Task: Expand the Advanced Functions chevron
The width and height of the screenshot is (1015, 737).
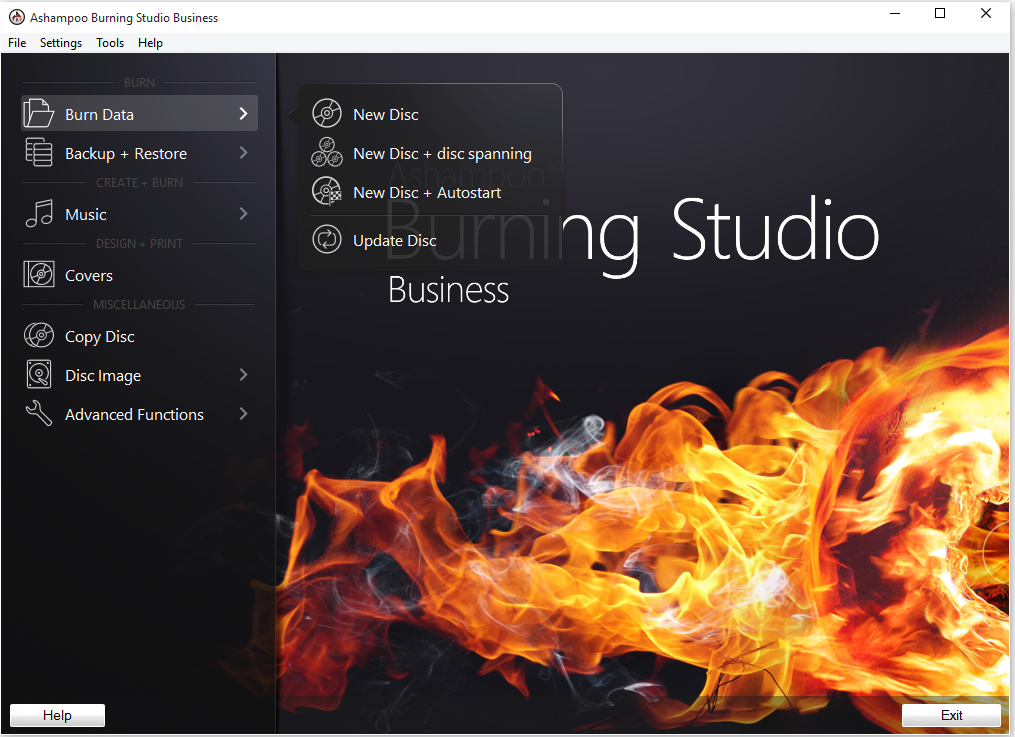Action: 243,413
